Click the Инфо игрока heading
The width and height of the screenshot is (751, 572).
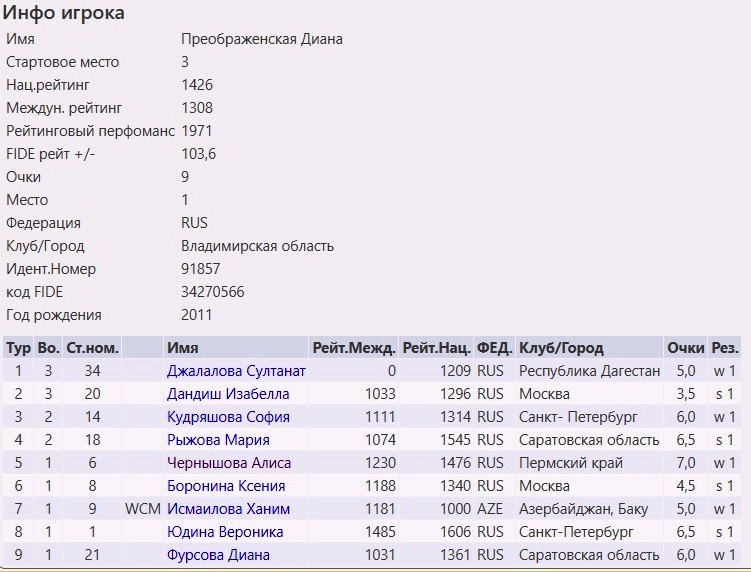[63, 13]
